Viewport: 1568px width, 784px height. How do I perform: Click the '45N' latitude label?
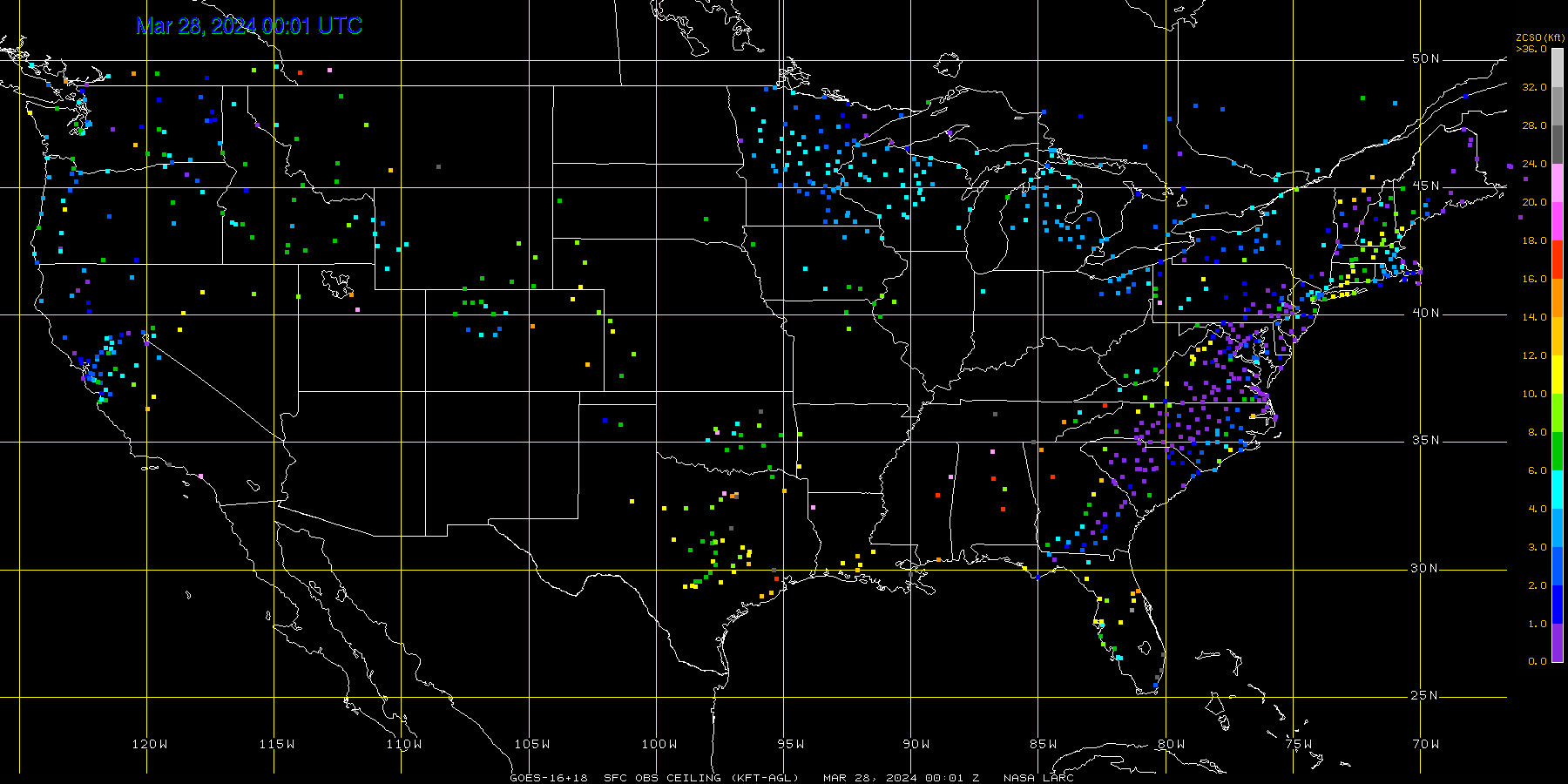[1425, 186]
